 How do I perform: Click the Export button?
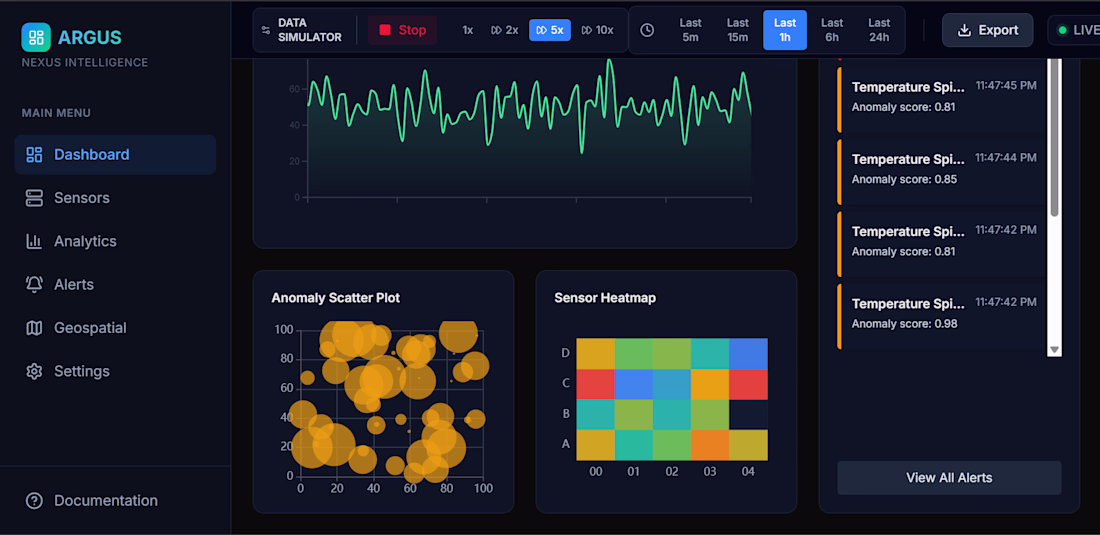click(988, 30)
